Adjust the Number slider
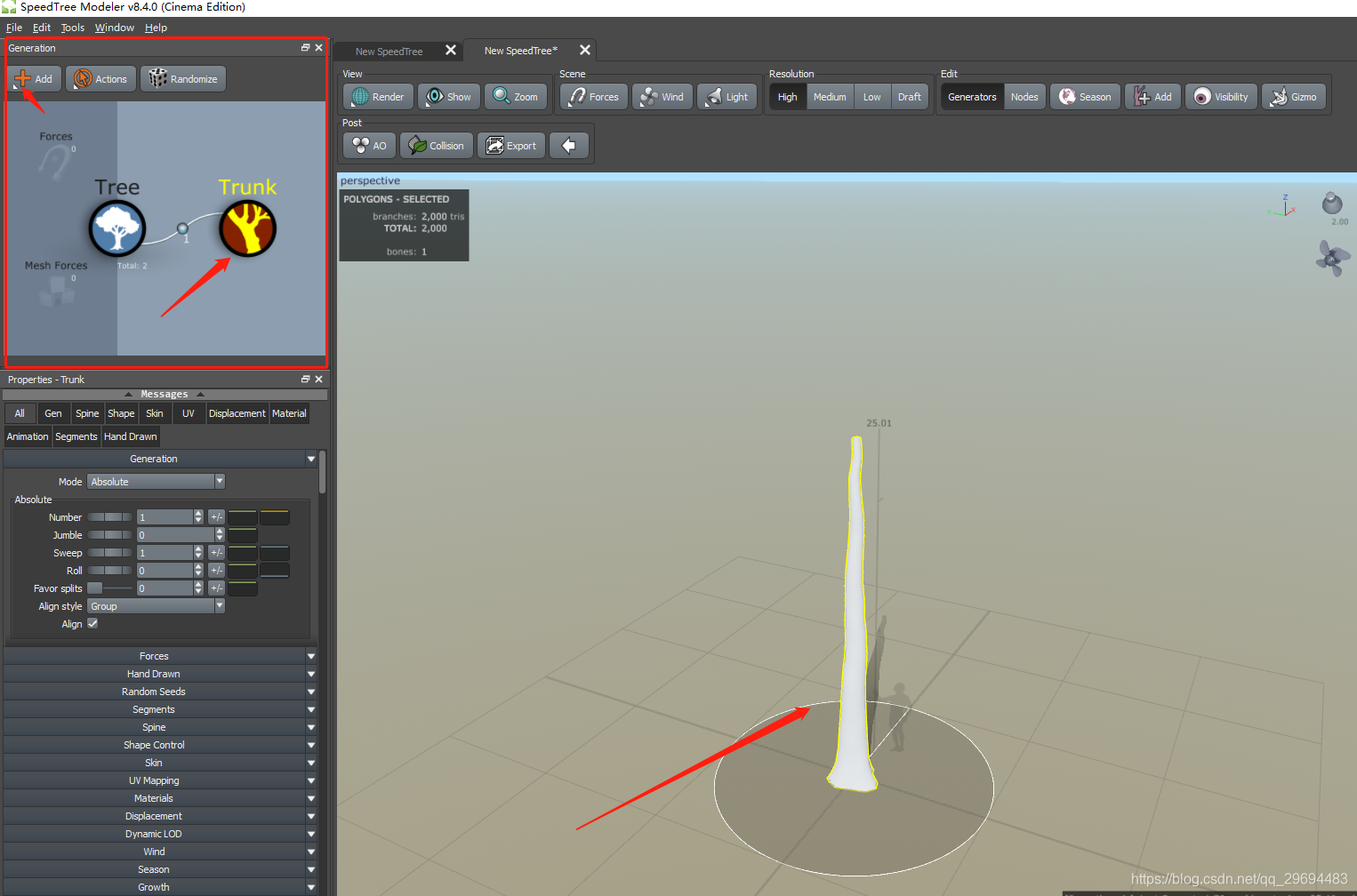The image size is (1357, 896). click(109, 516)
